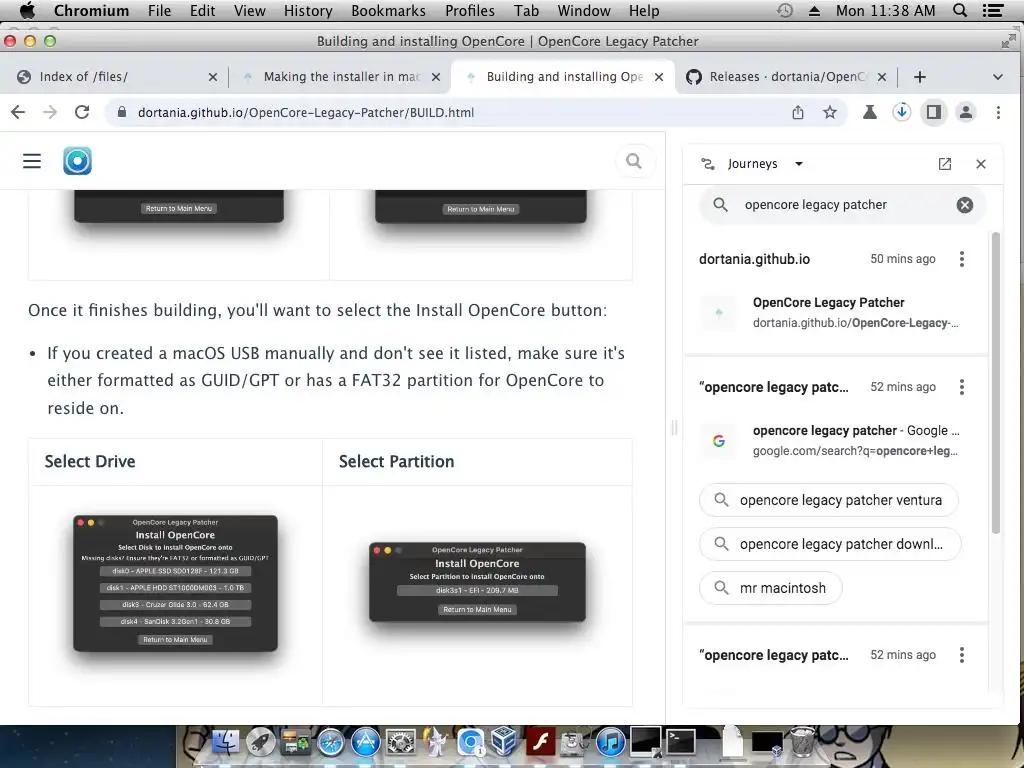This screenshot has width=1024, height=768.
Task: Open the profile avatar menu
Action: [966, 112]
